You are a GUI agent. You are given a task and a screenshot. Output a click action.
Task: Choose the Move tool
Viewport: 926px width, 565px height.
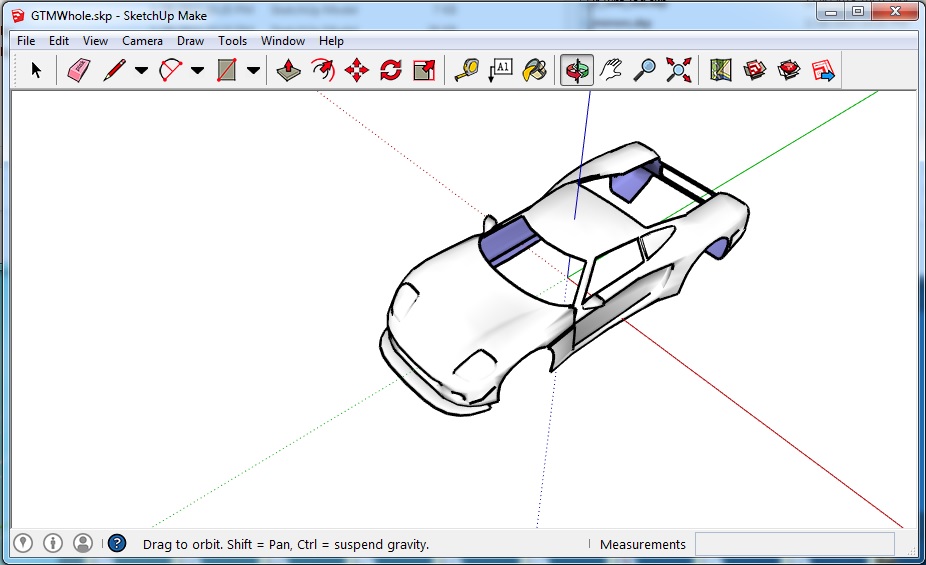click(x=357, y=70)
